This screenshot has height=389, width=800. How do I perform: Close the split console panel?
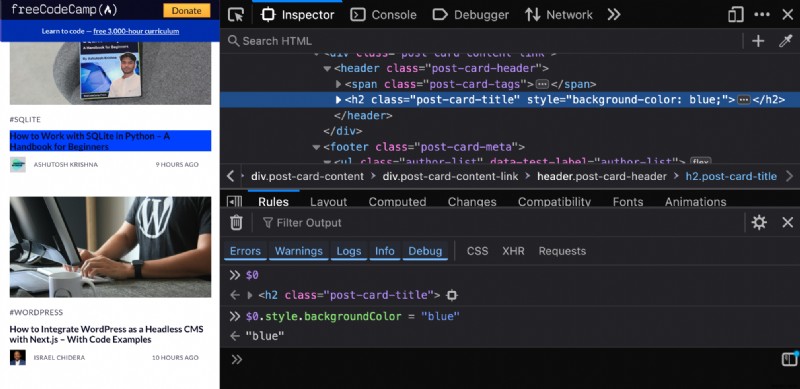tap(788, 223)
